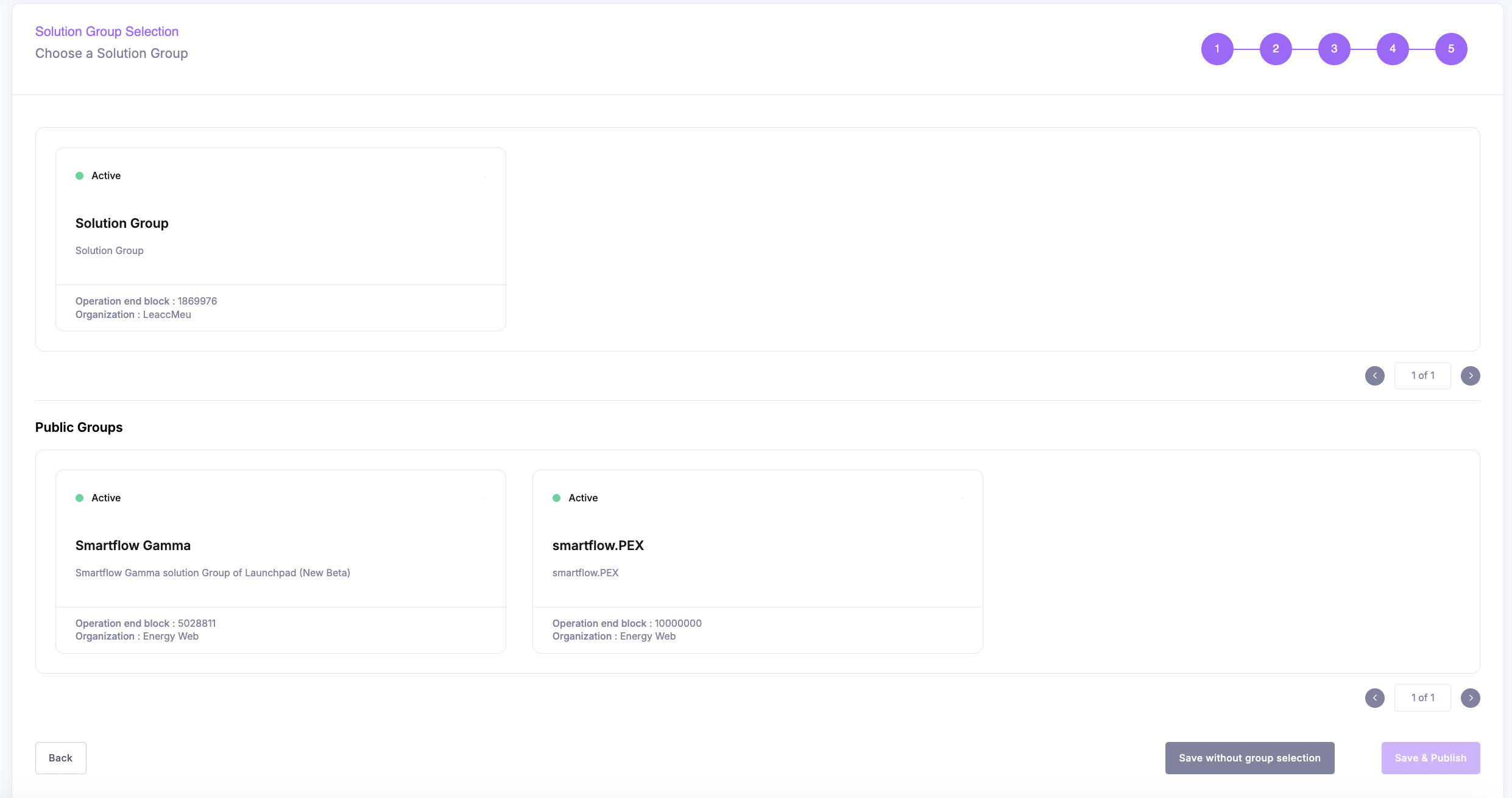The width and height of the screenshot is (1512, 798).
Task: Select step 3 circle in stepper
Action: [1334, 49]
